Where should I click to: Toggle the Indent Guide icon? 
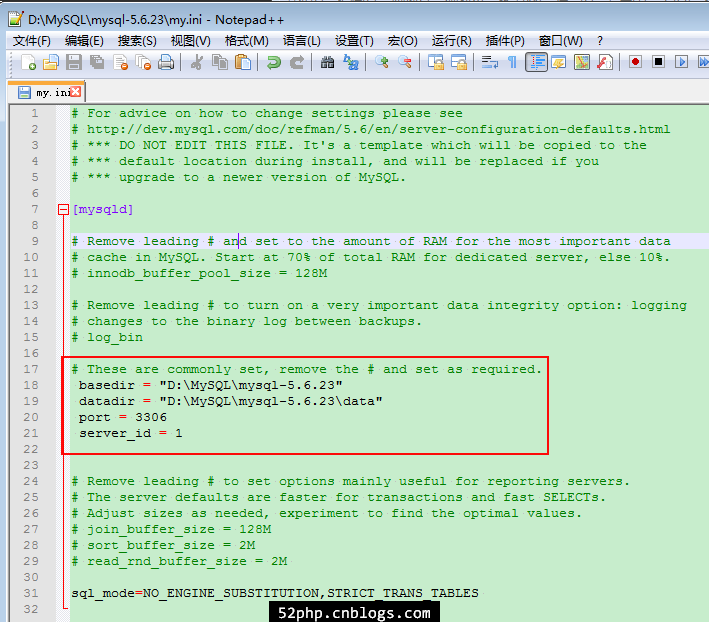(x=536, y=62)
